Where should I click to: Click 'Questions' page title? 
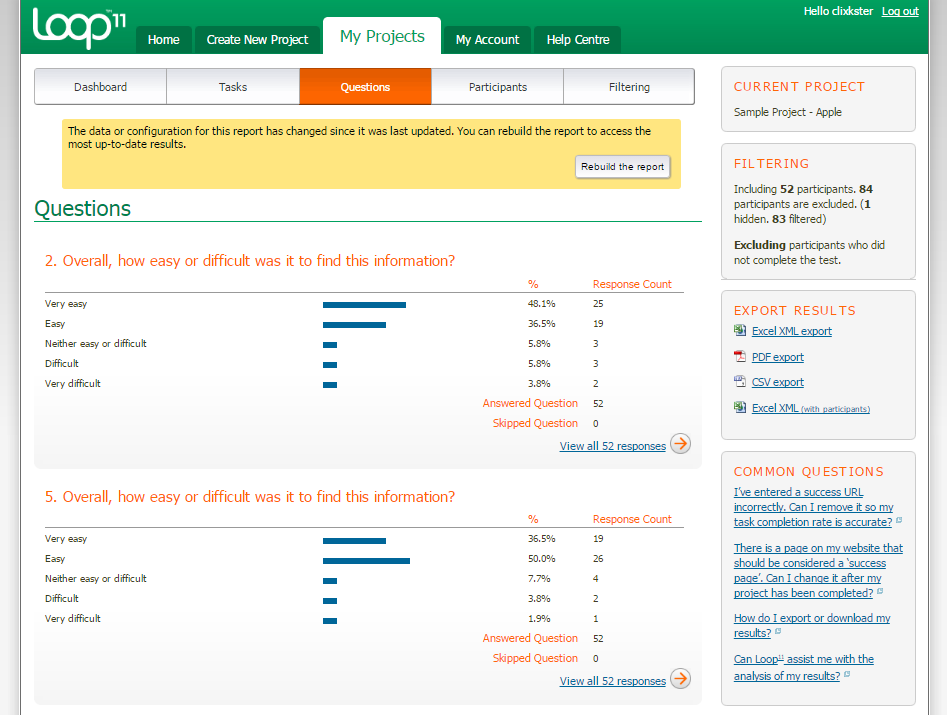(x=83, y=208)
